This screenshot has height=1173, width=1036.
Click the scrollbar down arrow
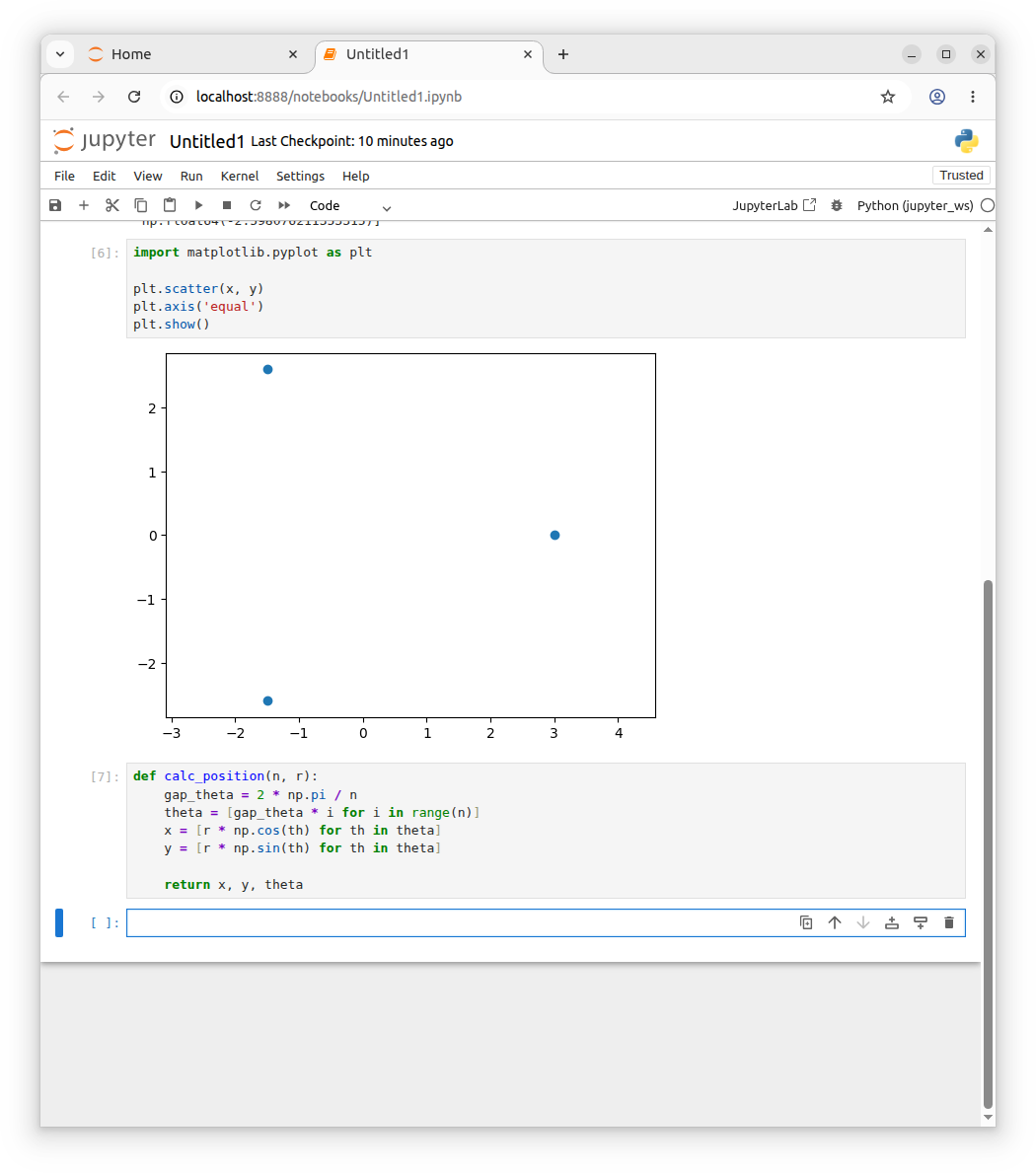click(x=988, y=1118)
